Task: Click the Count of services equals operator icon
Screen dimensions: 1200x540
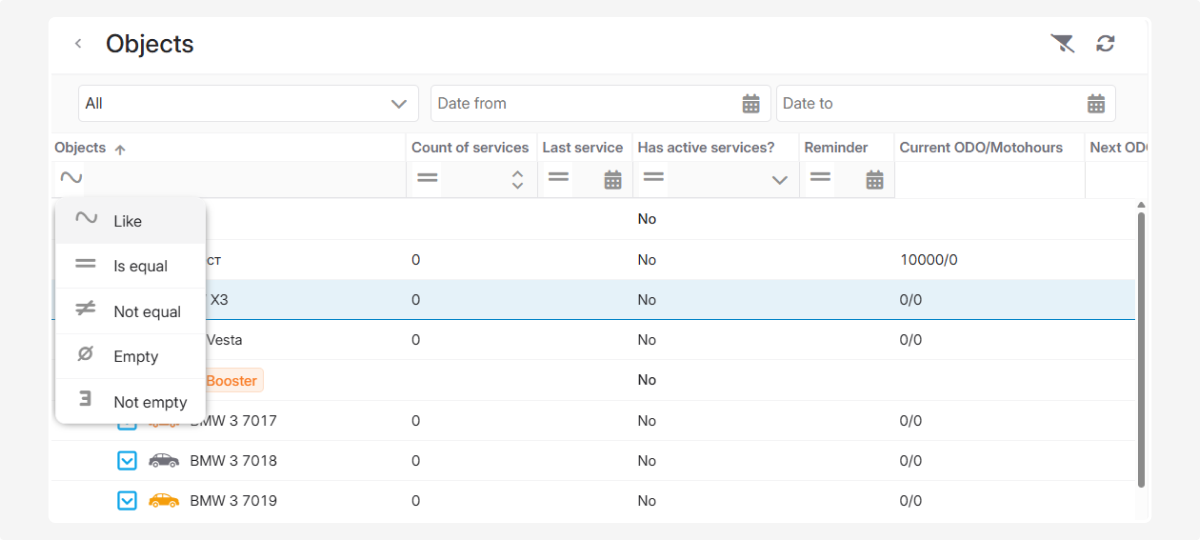Action: click(x=428, y=178)
